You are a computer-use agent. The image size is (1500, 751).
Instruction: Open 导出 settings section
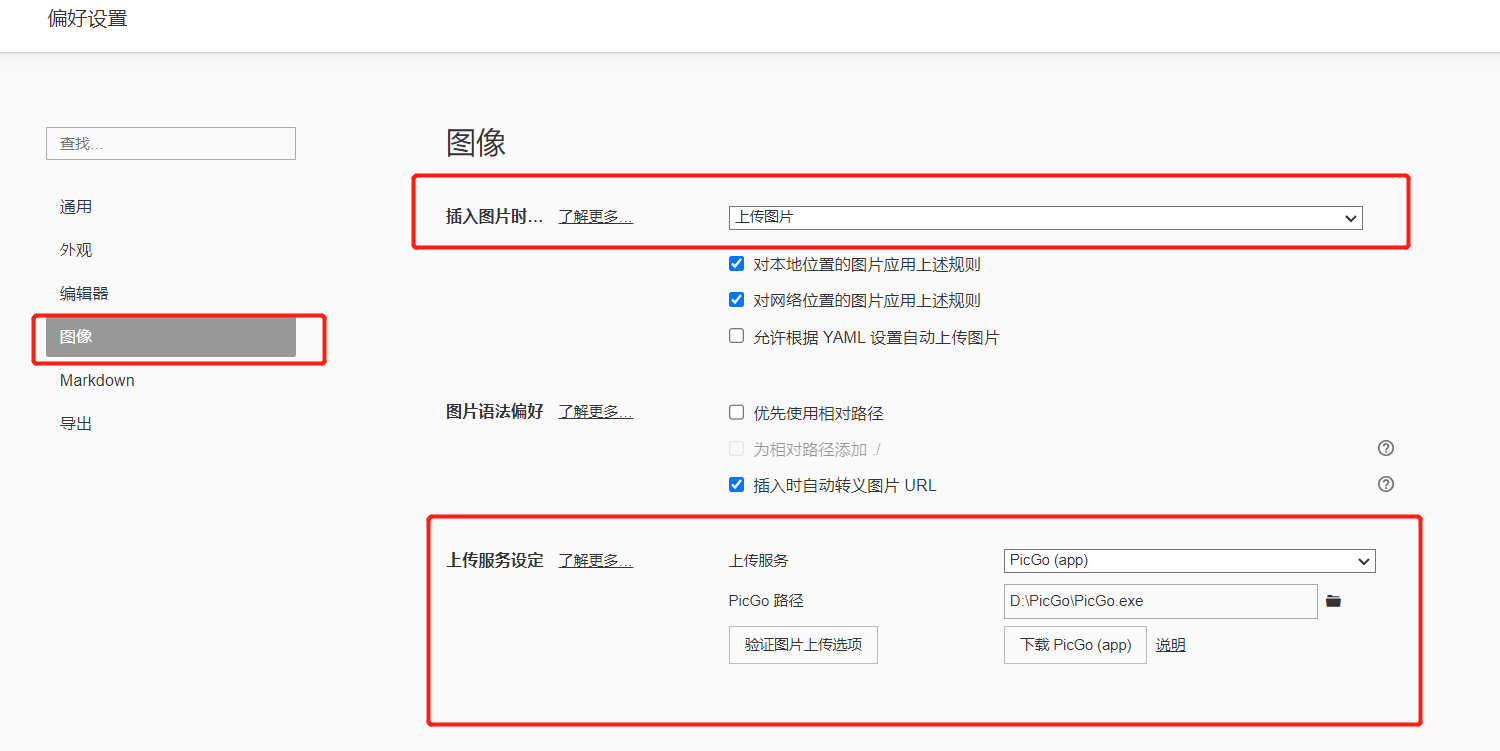pyautogui.click(x=76, y=424)
